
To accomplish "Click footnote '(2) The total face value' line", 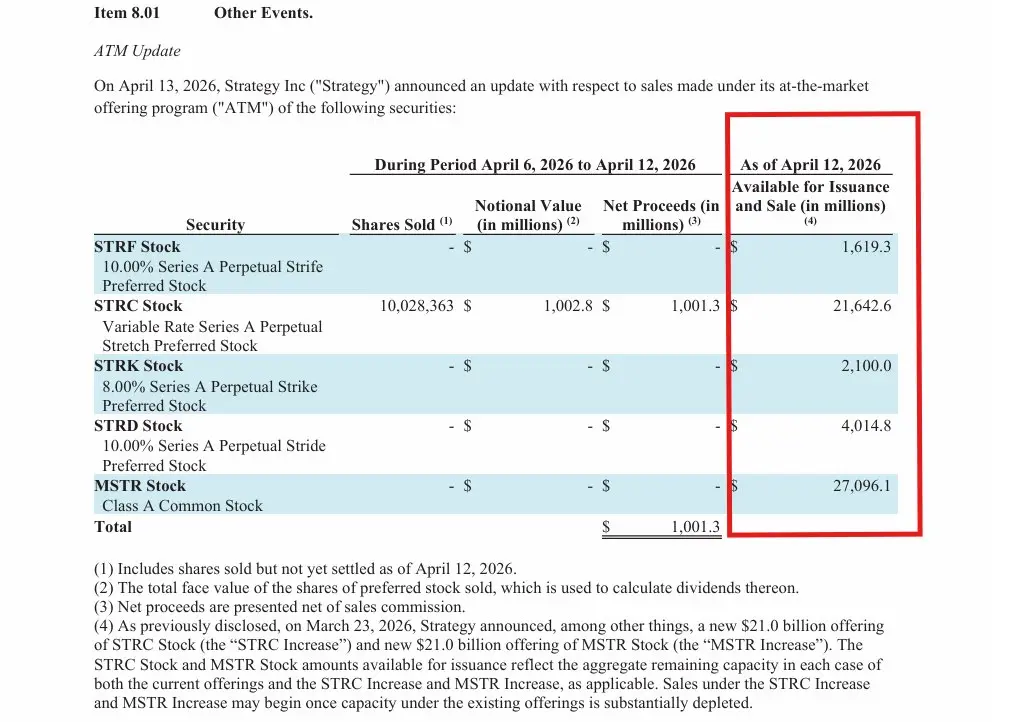I will (446, 588).
